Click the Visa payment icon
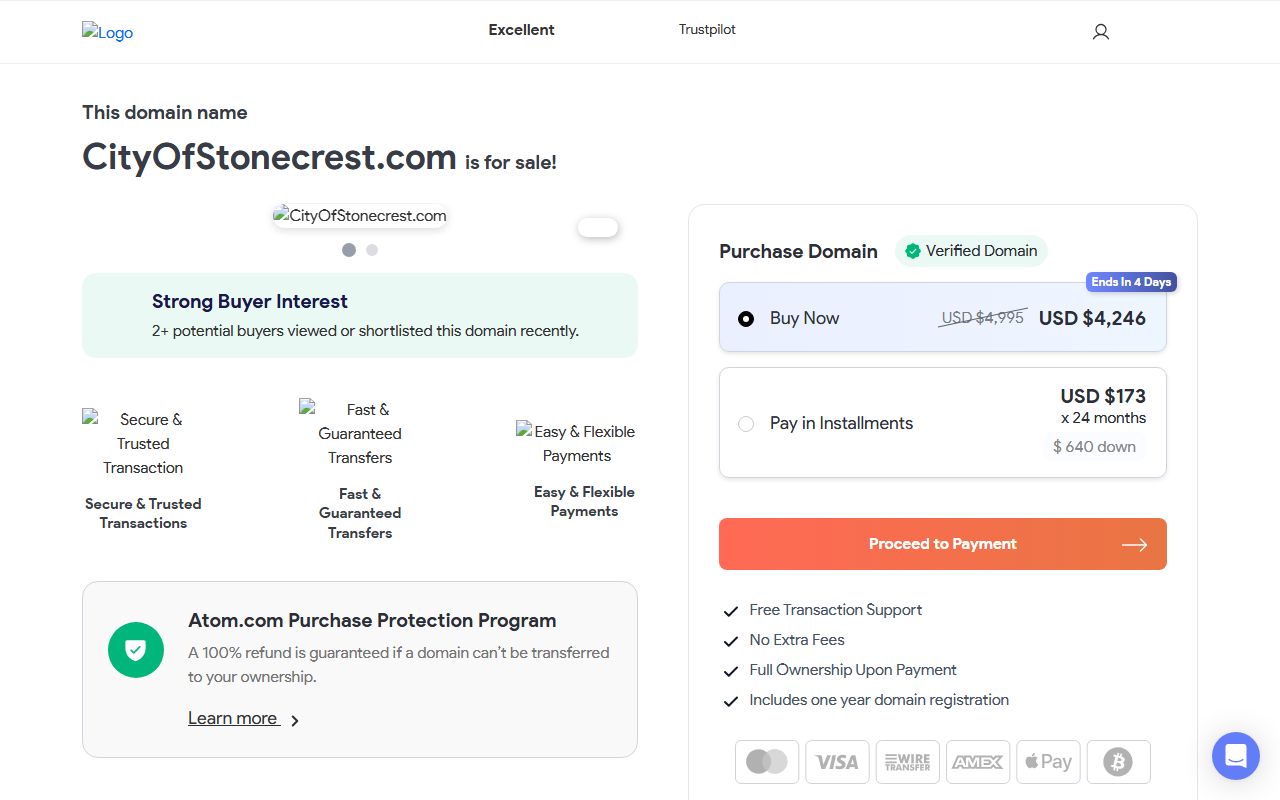This screenshot has width=1280, height=800. coord(837,762)
